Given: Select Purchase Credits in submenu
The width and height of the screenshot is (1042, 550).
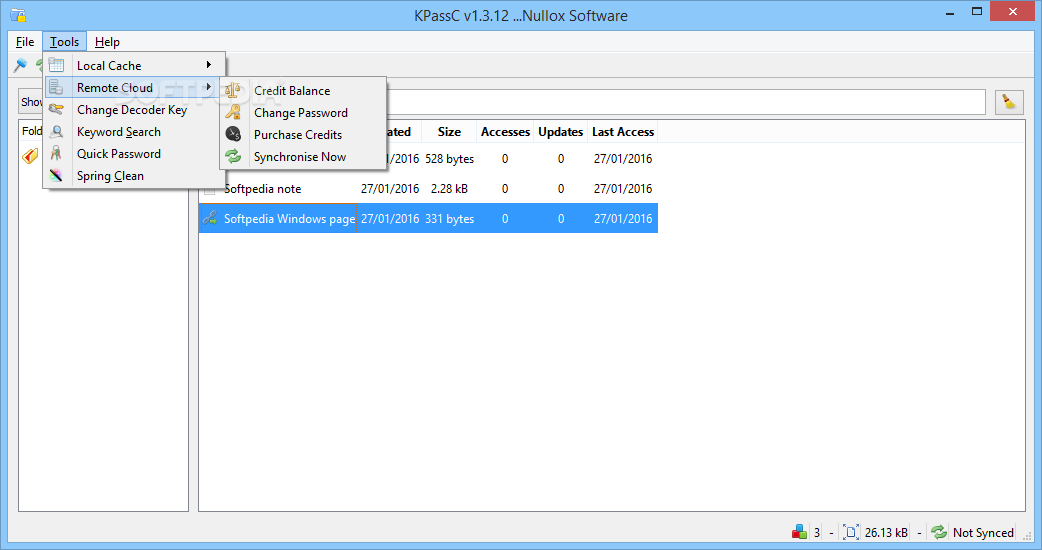Looking at the screenshot, I should click(303, 134).
